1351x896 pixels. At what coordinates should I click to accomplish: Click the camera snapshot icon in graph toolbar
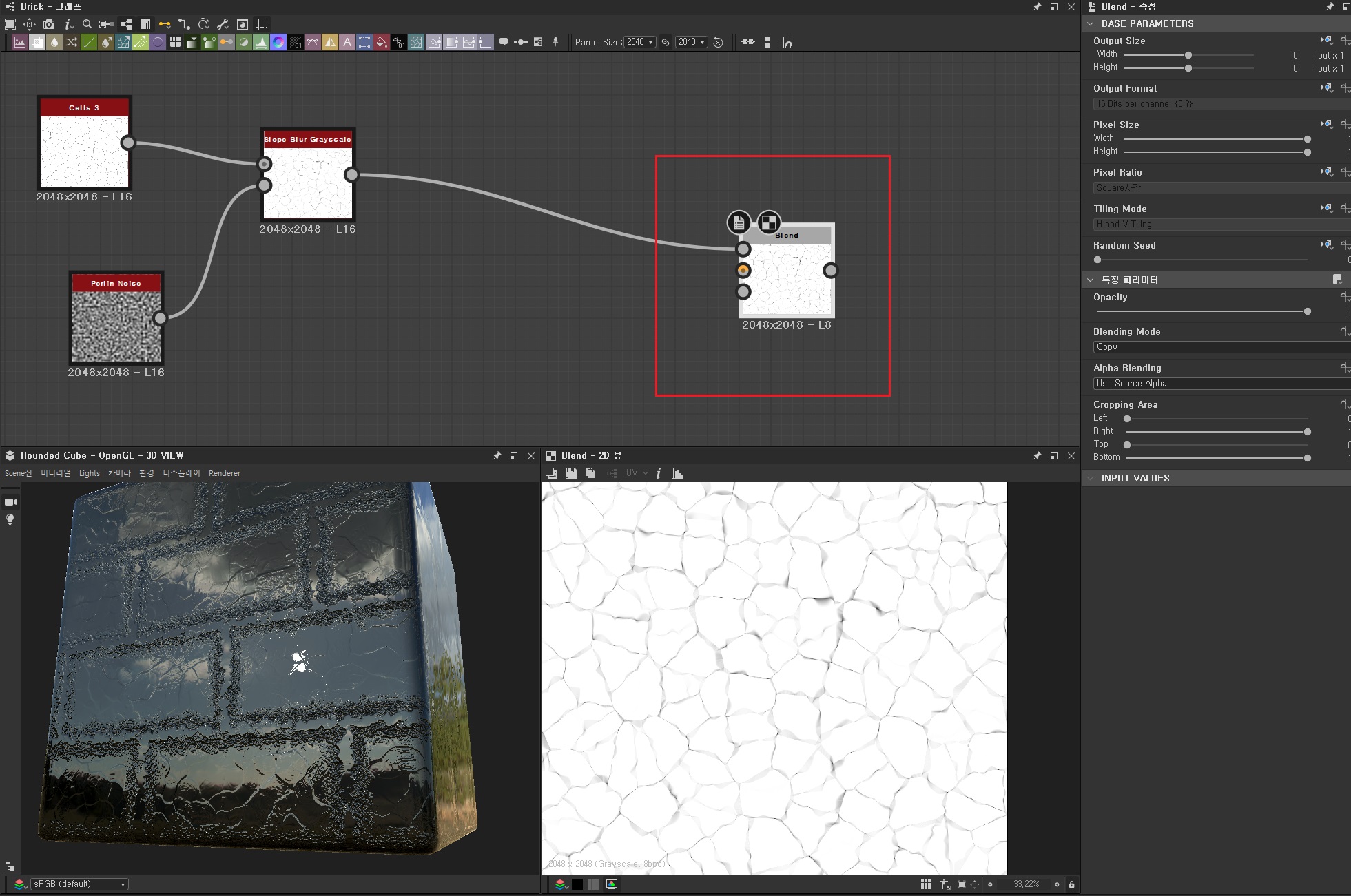(x=49, y=24)
